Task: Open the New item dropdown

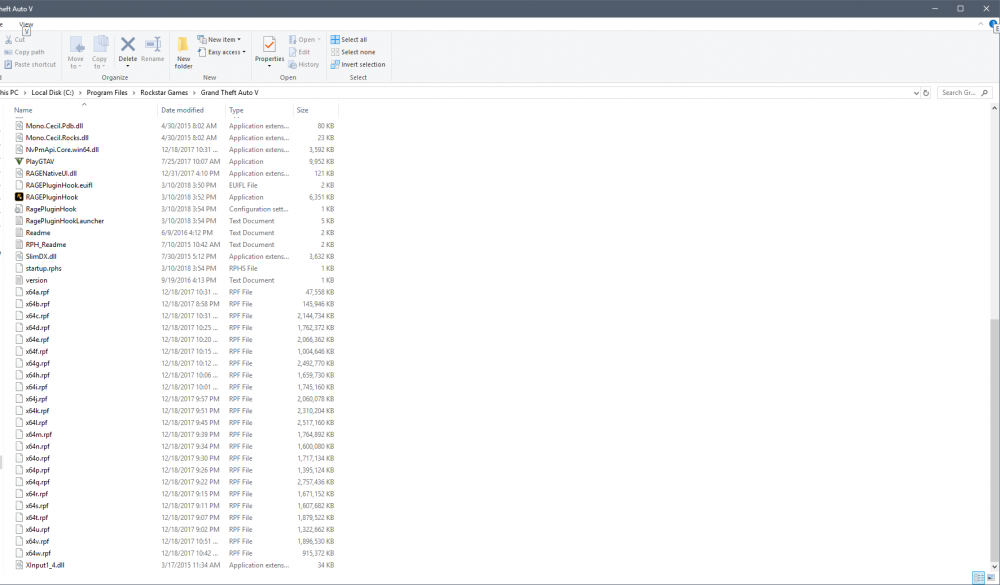Action: click(x=219, y=40)
